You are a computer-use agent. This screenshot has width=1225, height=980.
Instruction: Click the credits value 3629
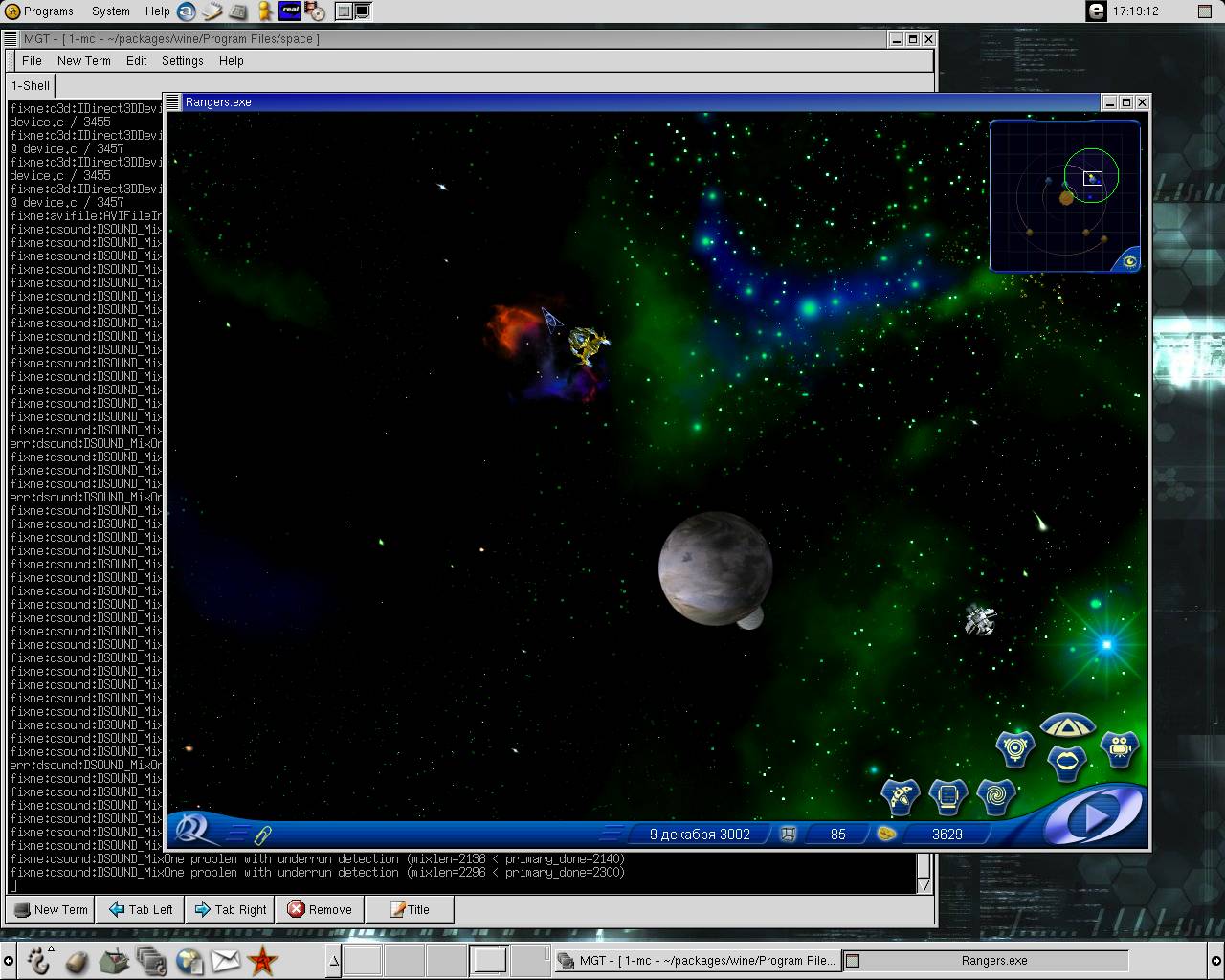tap(947, 834)
